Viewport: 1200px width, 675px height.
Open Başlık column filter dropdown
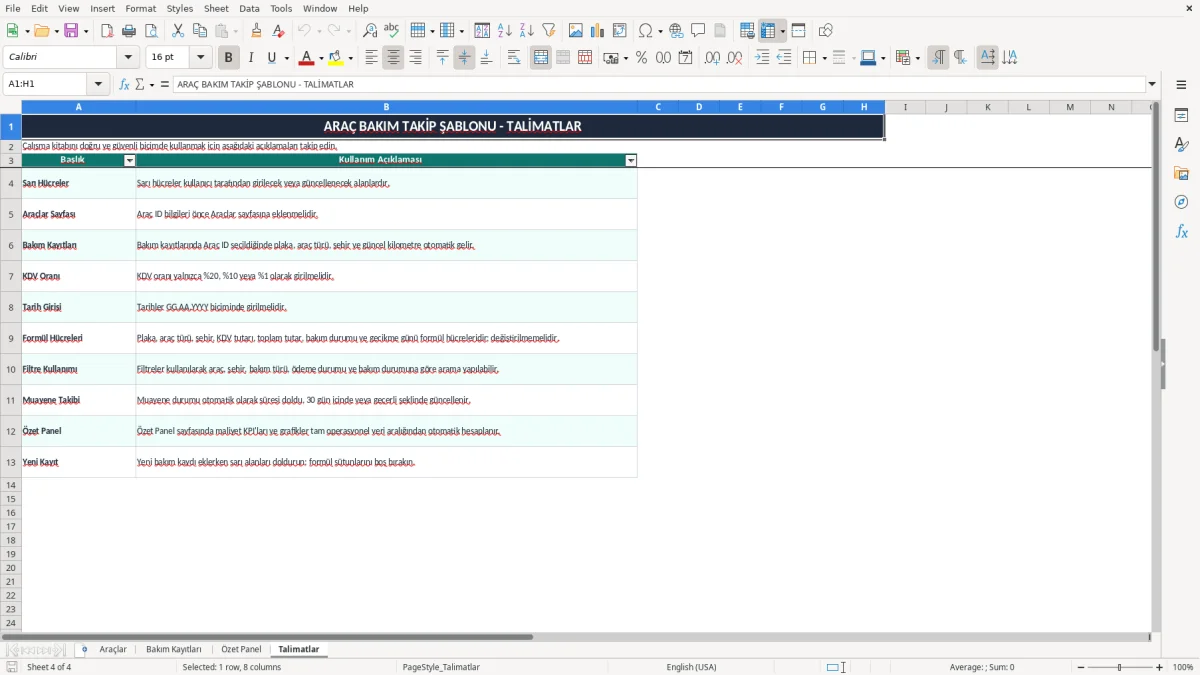(129, 160)
